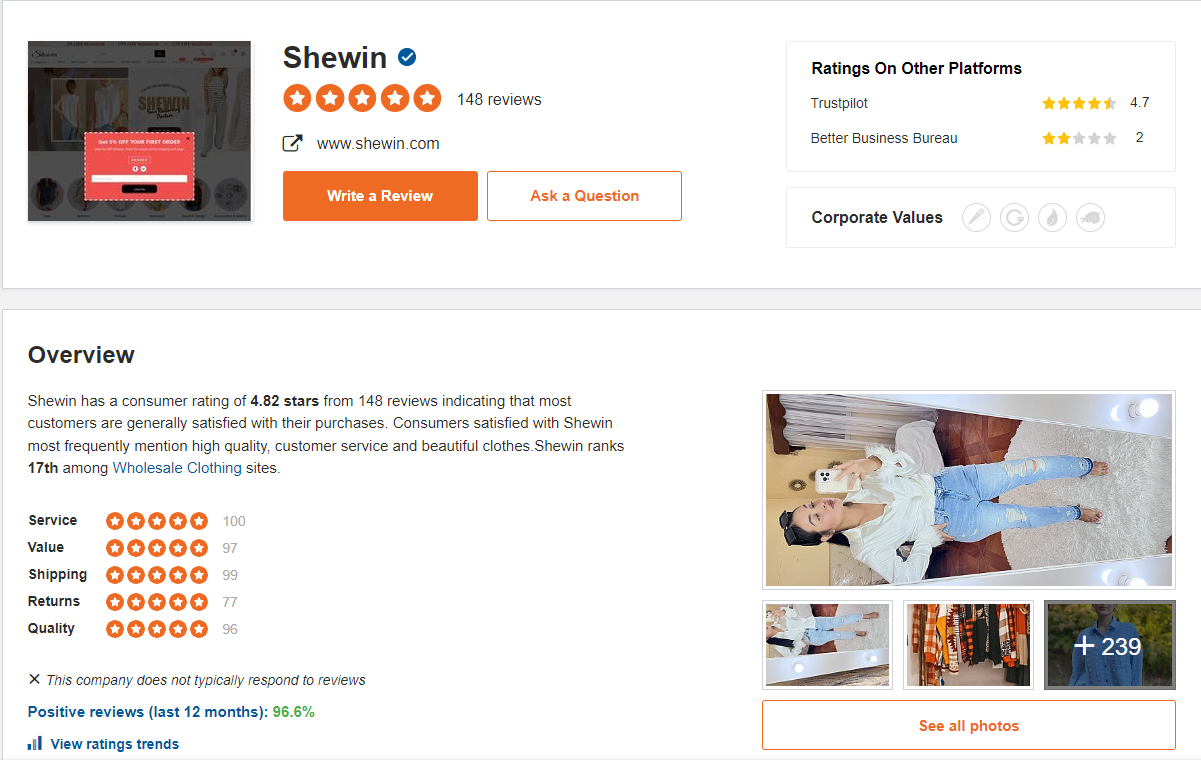
Task: Click the fish-shaped corporate value icon
Action: pyautogui.click(x=1090, y=217)
